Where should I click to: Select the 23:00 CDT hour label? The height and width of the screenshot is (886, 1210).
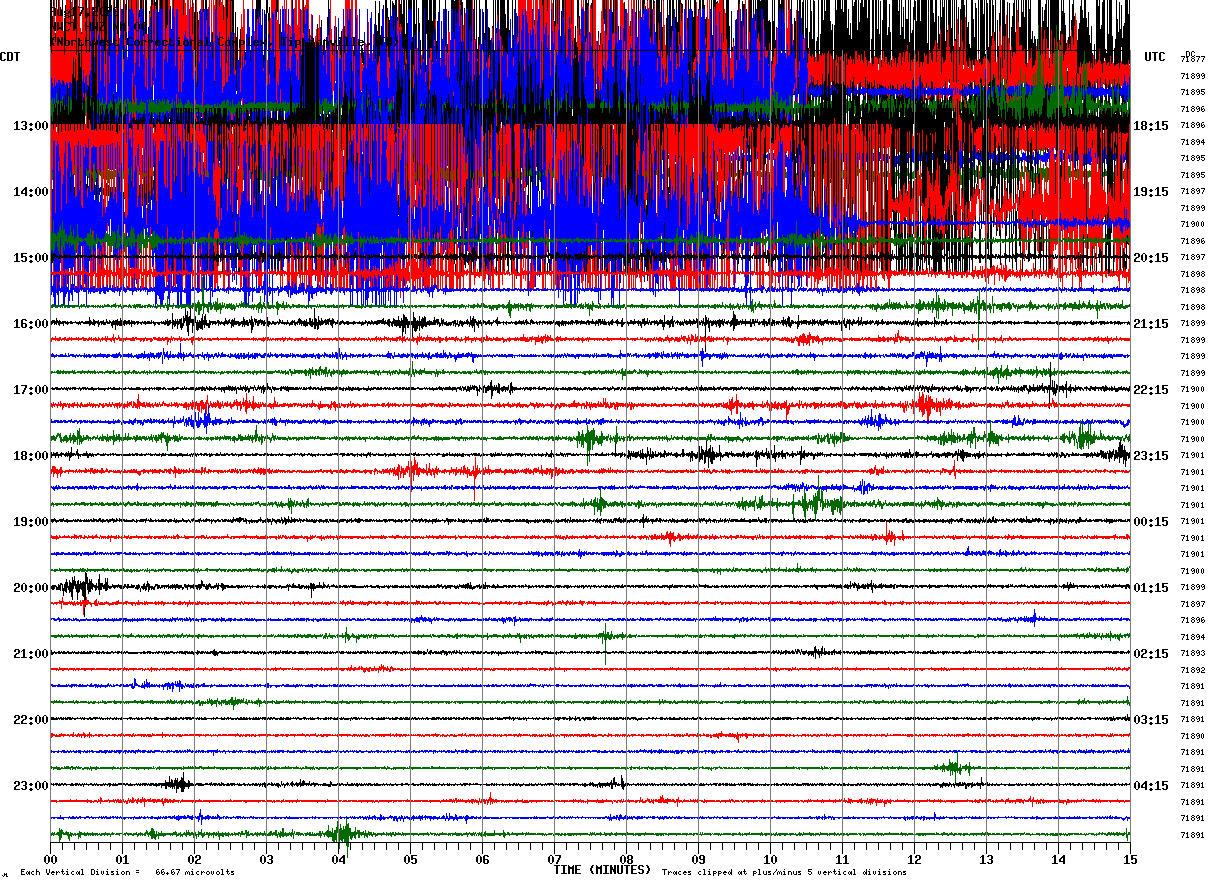(x=31, y=786)
